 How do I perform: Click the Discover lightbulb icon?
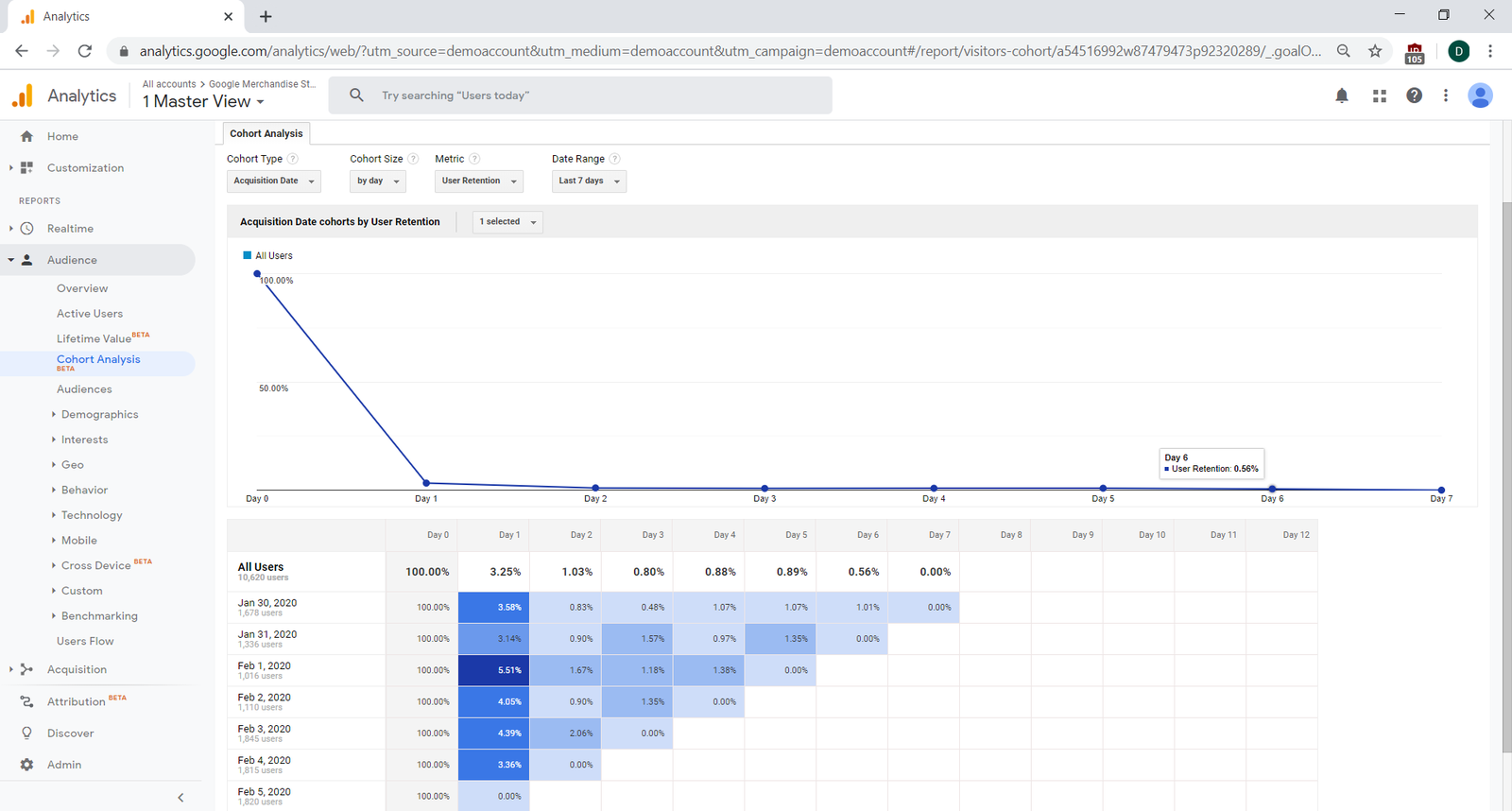click(26, 733)
